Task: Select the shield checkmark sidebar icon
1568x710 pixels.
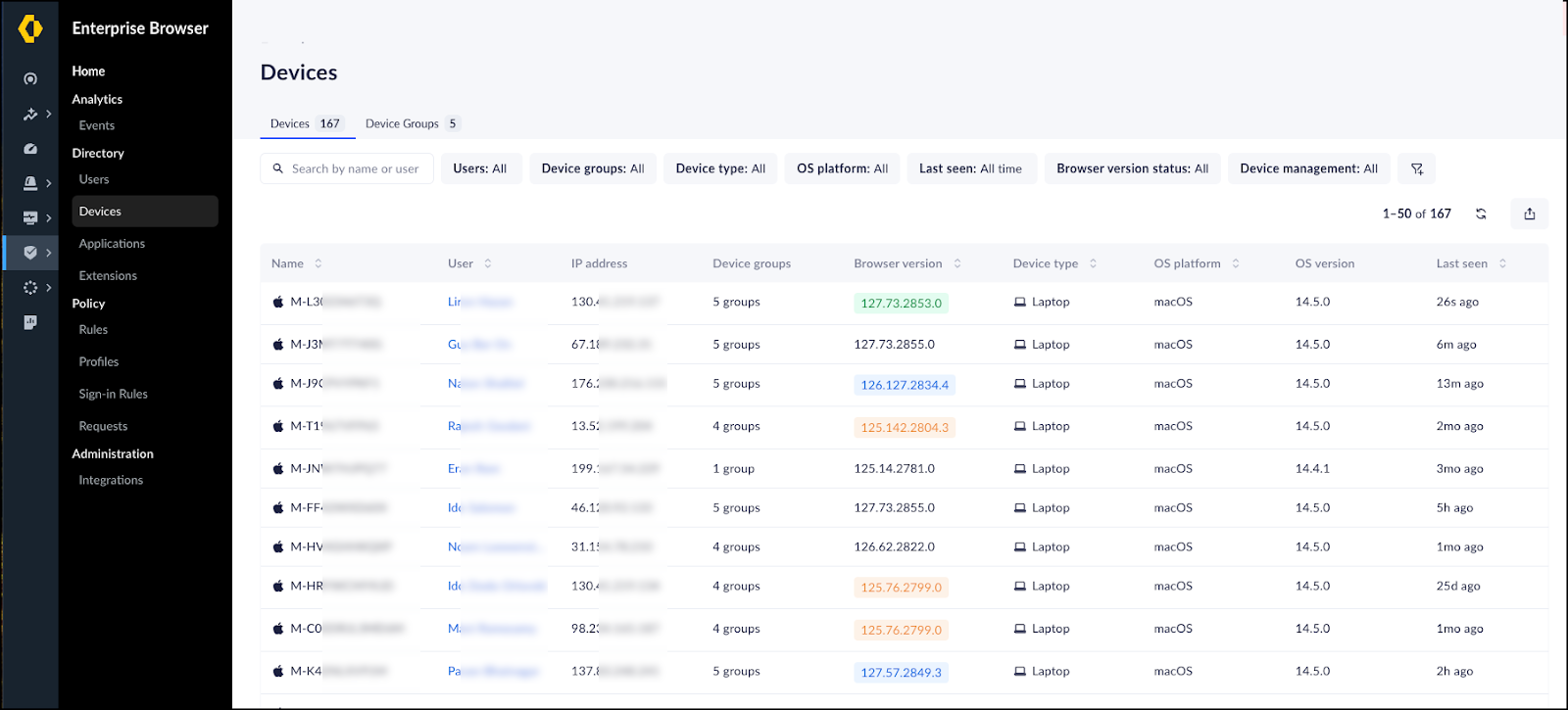Action: (x=30, y=253)
